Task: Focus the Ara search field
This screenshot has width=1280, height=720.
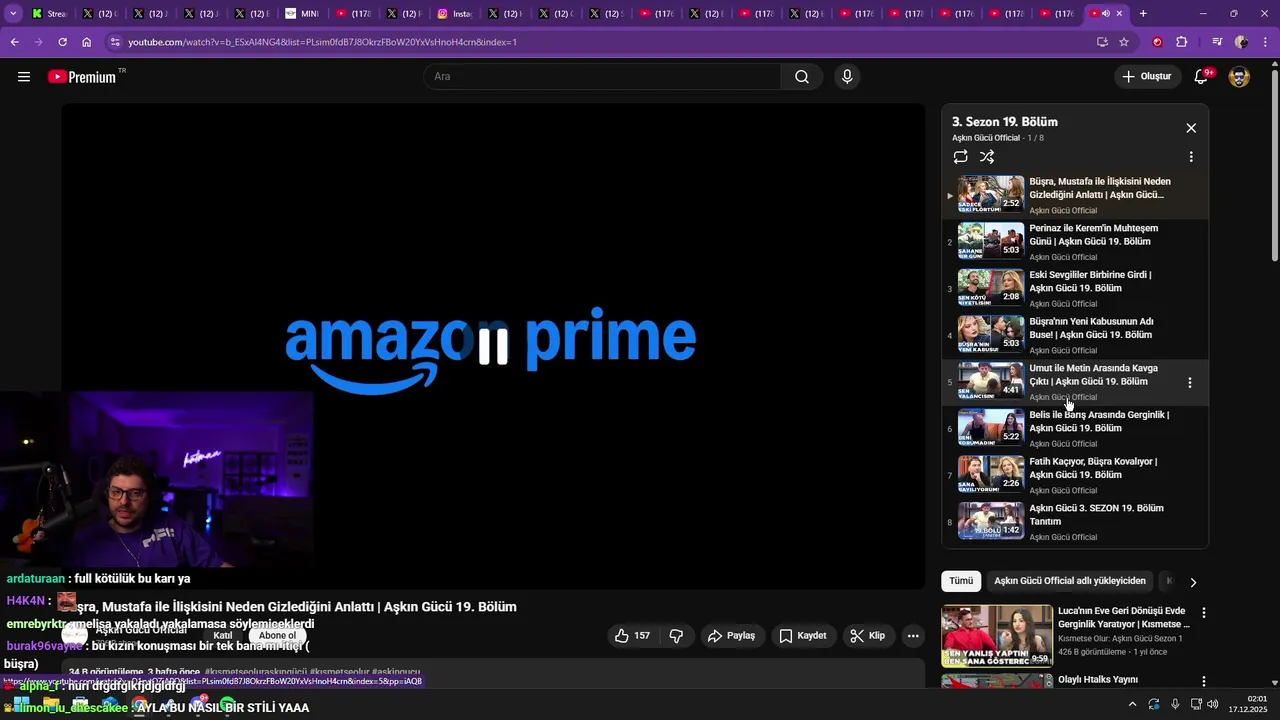Action: tap(603, 77)
